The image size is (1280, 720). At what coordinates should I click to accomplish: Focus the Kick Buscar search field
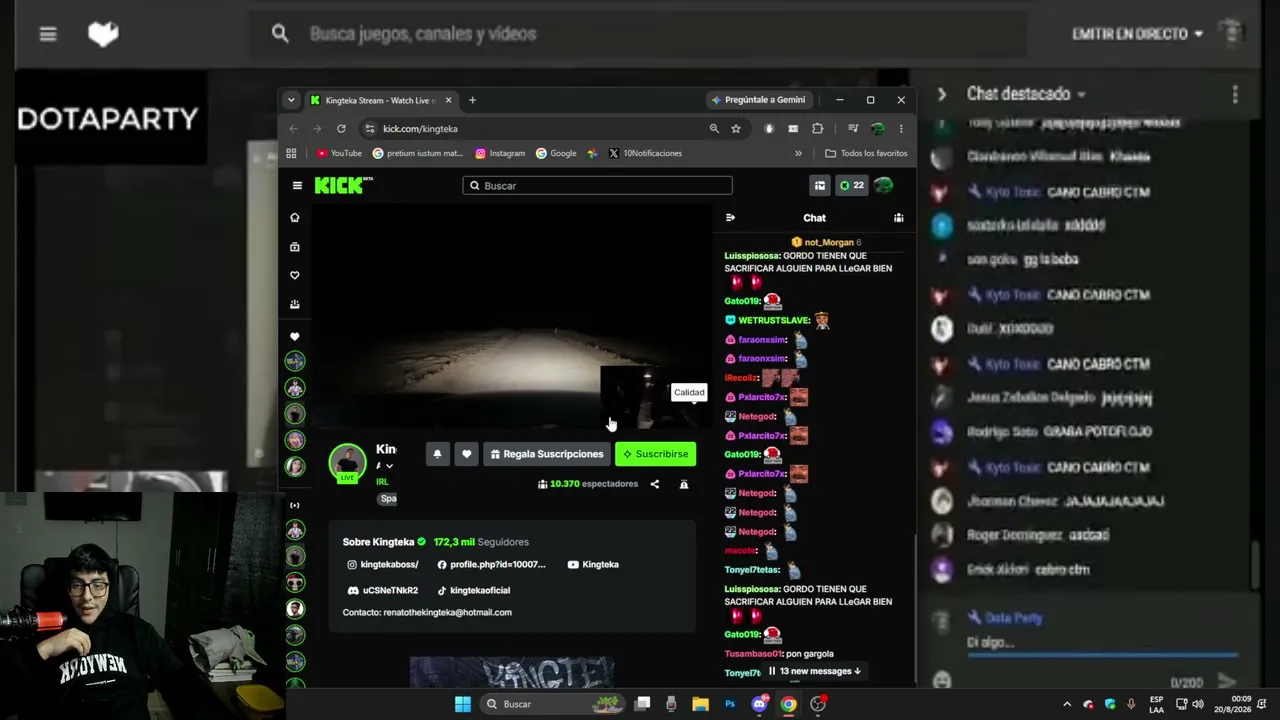(x=597, y=185)
